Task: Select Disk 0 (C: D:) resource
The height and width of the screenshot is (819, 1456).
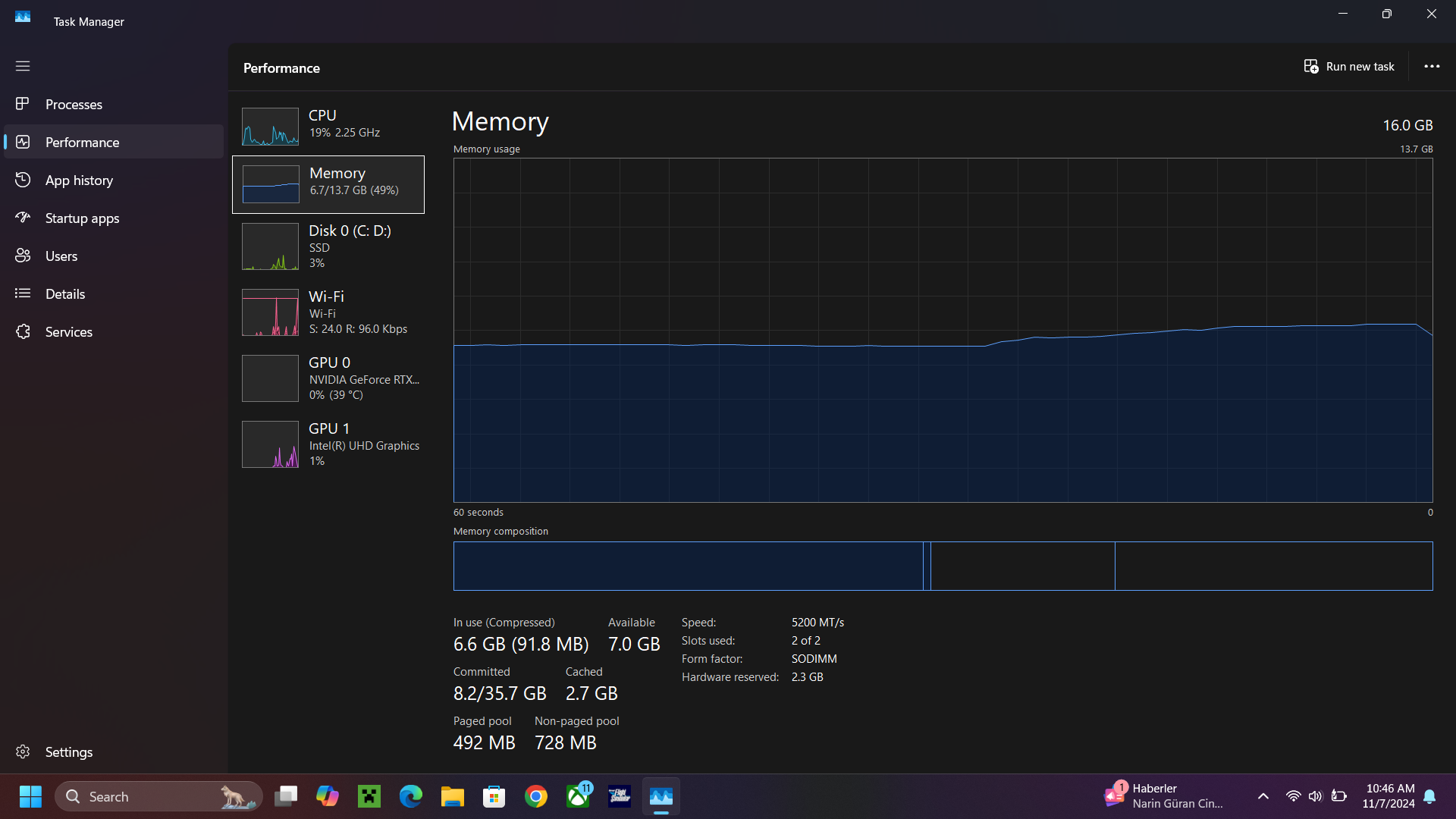Action: point(328,246)
